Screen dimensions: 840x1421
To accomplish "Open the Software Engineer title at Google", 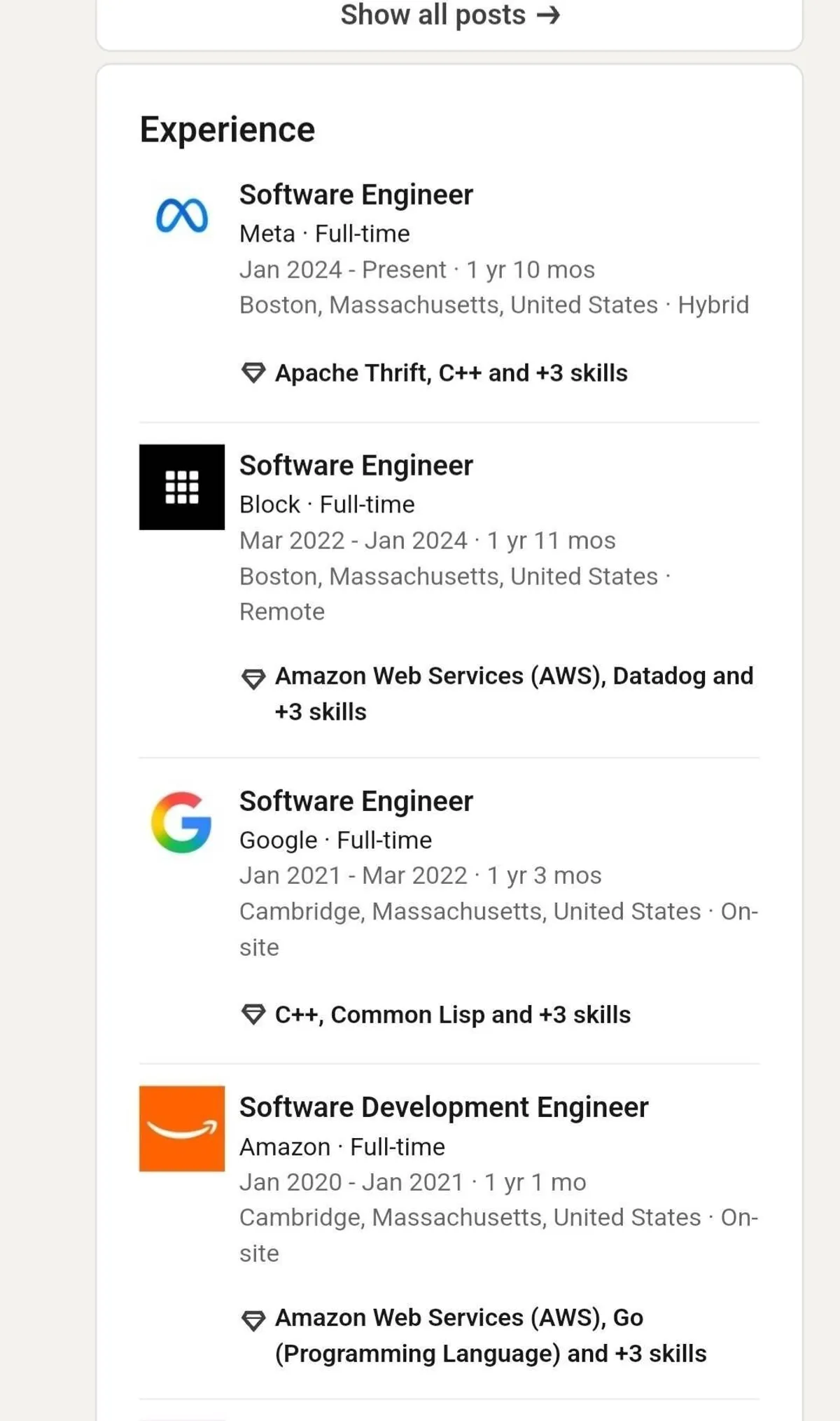I will pyautogui.click(x=356, y=801).
